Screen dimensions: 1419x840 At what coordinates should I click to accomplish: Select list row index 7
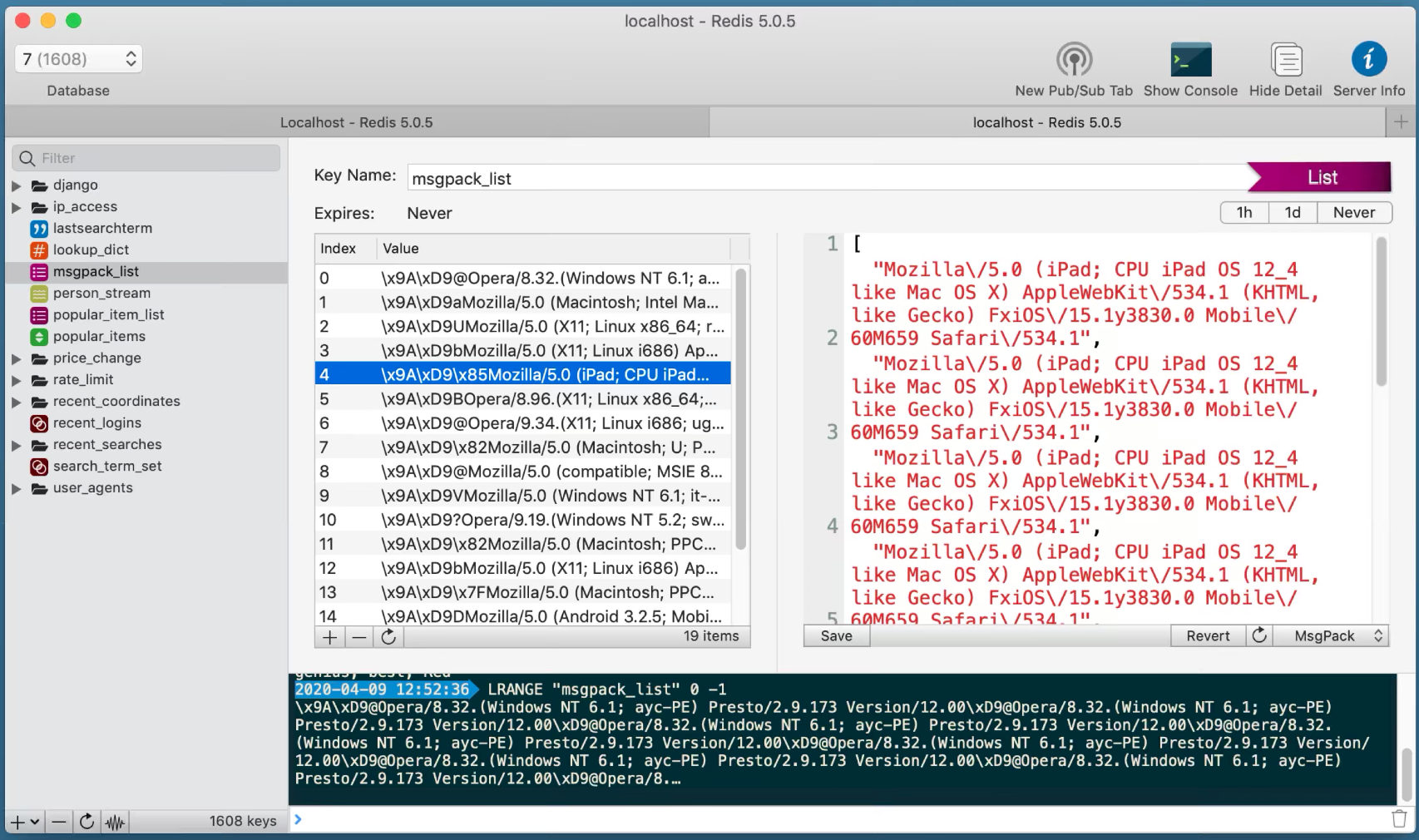pyautogui.click(x=523, y=447)
